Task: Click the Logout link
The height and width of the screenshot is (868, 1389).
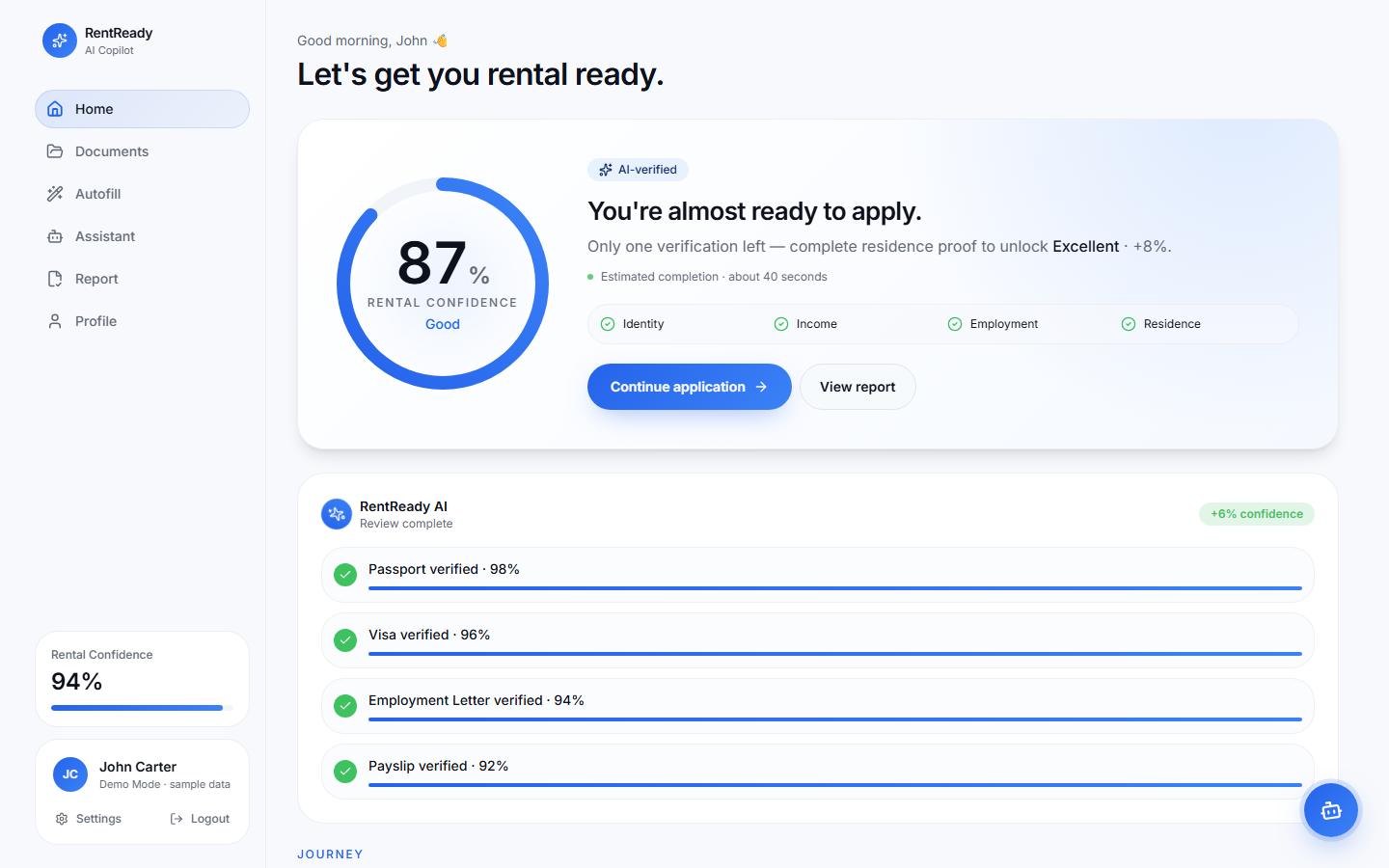Action: tap(200, 819)
